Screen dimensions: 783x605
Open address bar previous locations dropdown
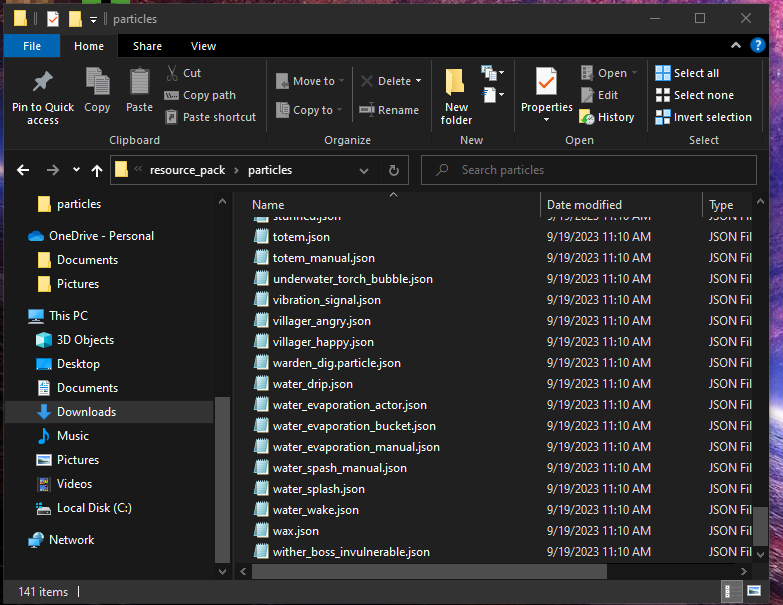coord(364,171)
